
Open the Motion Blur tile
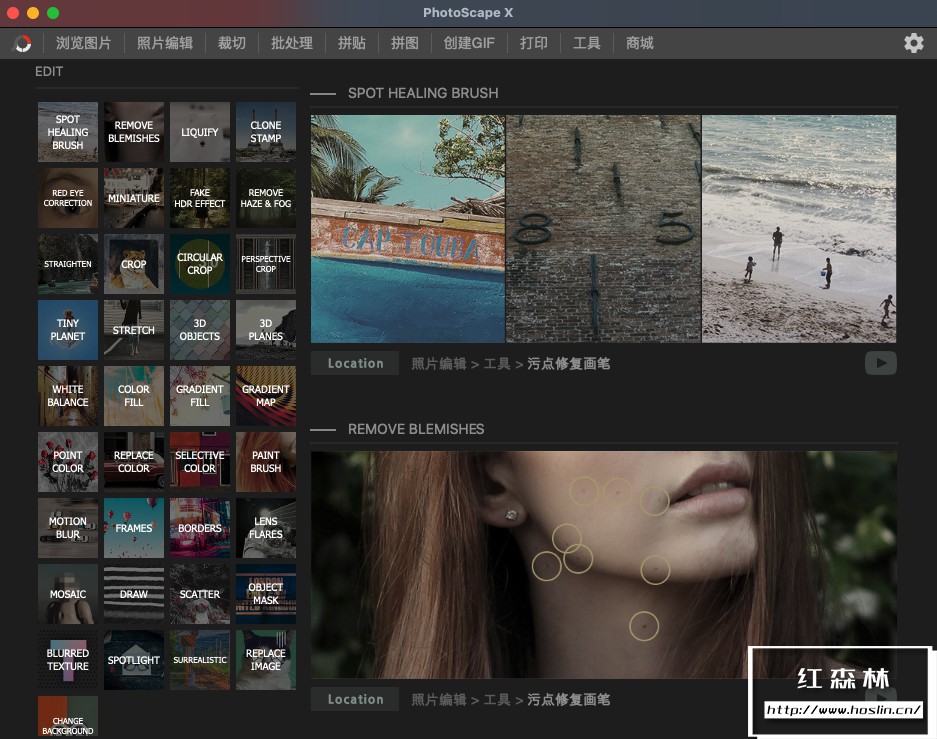tap(68, 528)
